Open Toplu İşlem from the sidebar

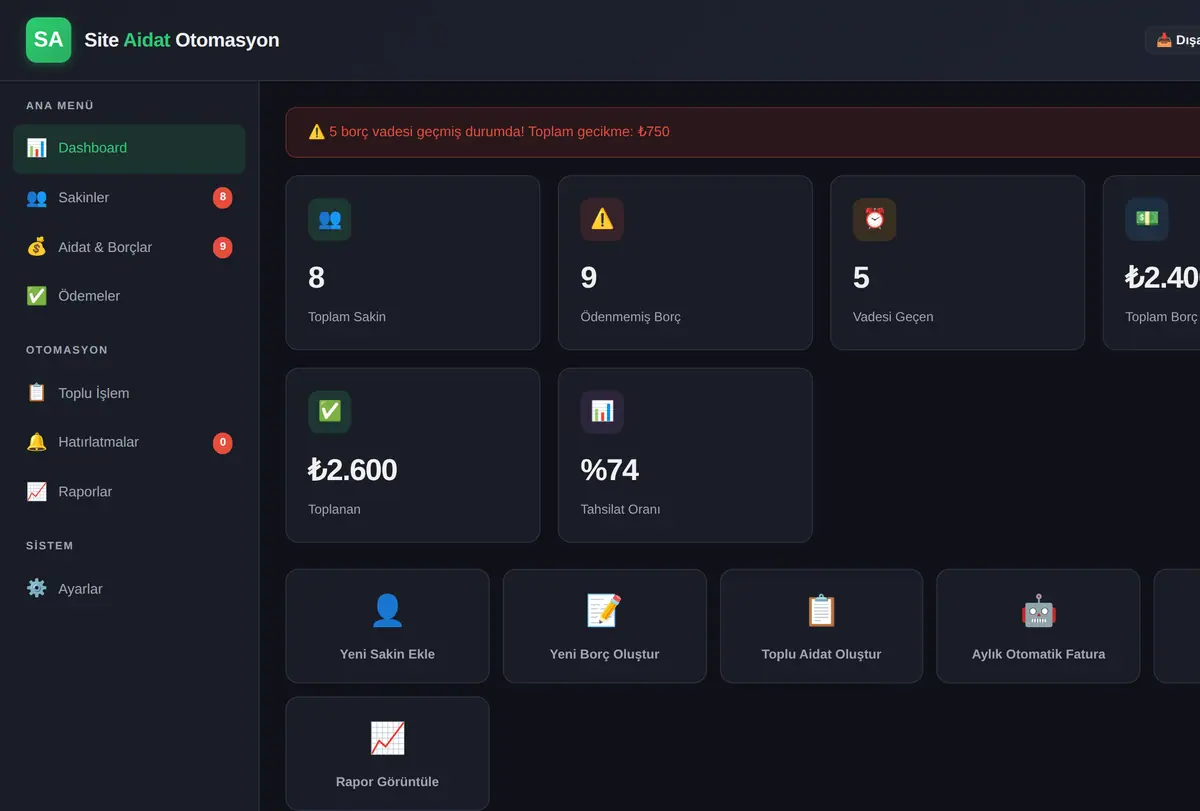[x=129, y=393]
